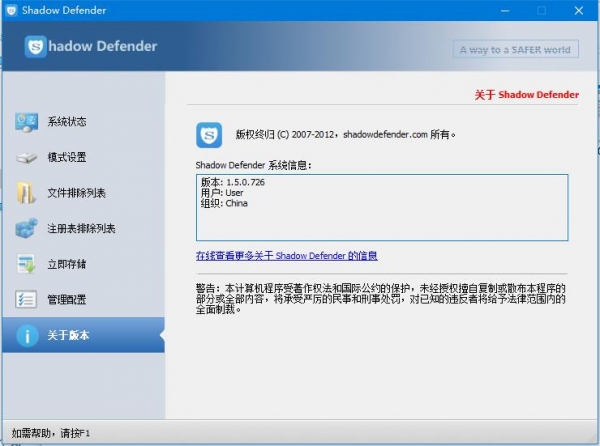Open online Shadow Defender info link
Screen dimensions: 600x446
click(287, 256)
